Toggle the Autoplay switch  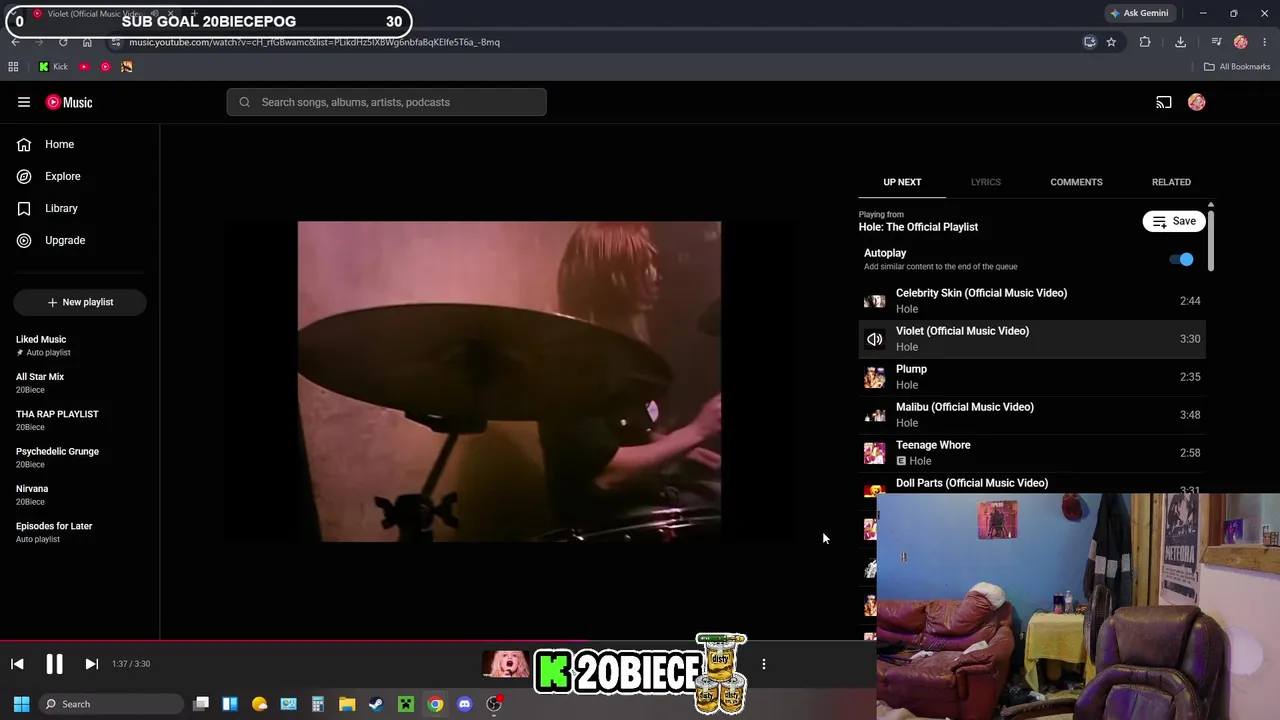[1182, 259]
